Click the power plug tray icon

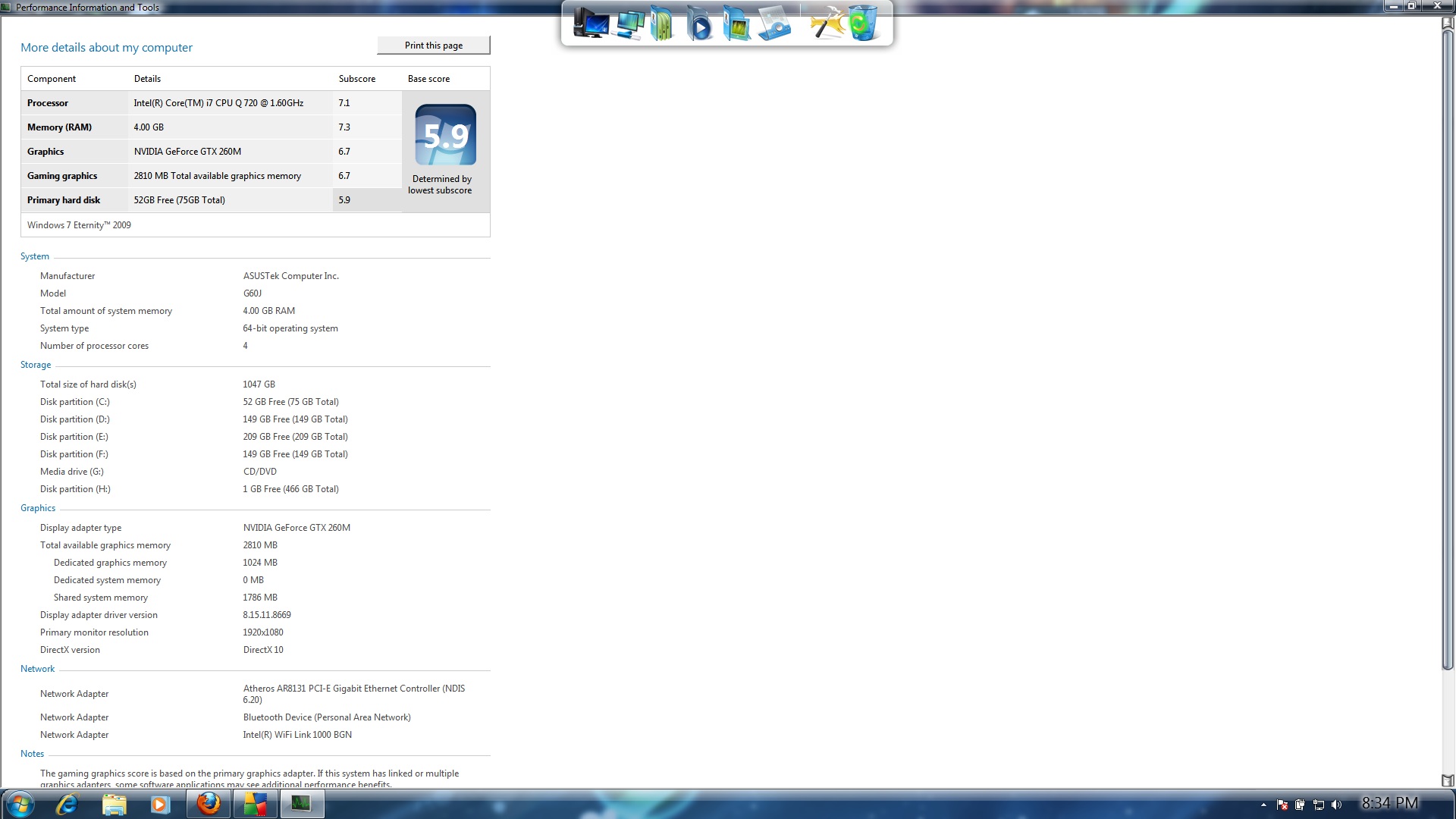tap(1301, 805)
